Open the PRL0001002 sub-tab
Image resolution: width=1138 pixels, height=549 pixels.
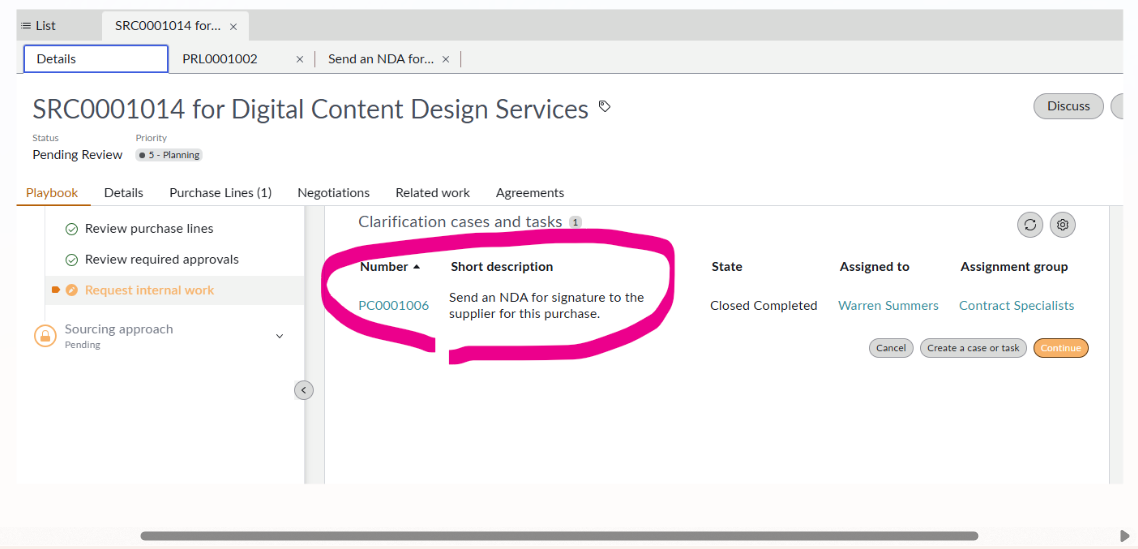click(x=220, y=59)
